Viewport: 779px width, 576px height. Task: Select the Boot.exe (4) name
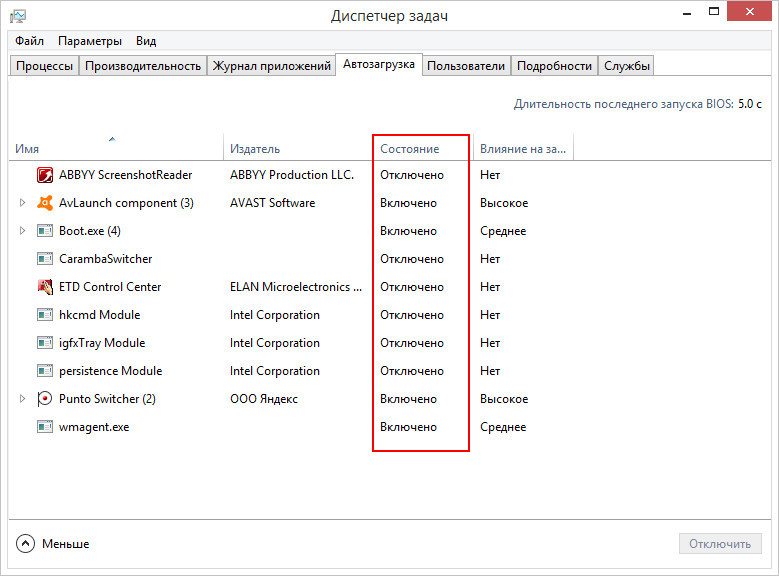pos(90,231)
